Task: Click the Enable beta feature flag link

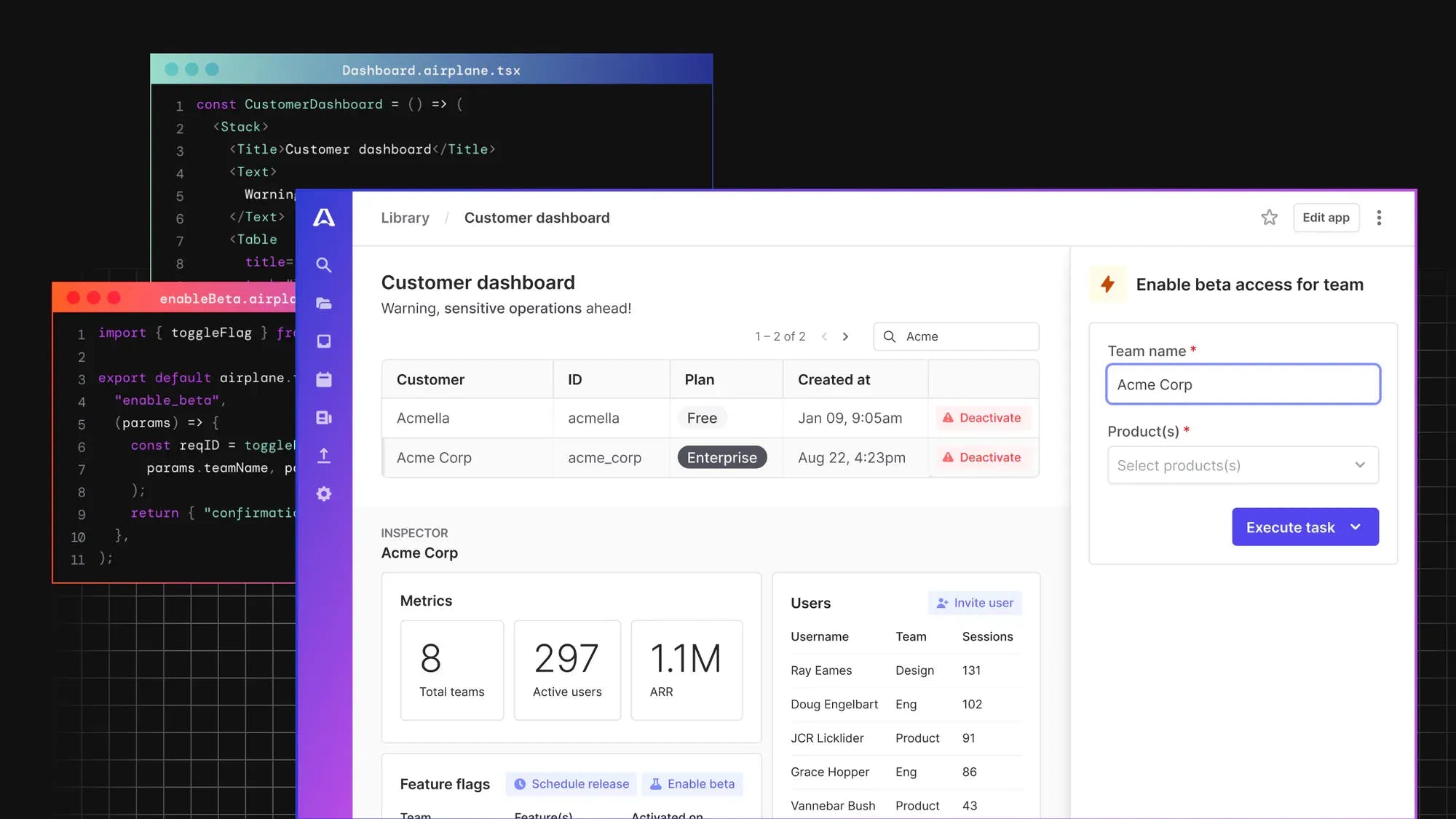Action: click(693, 784)
